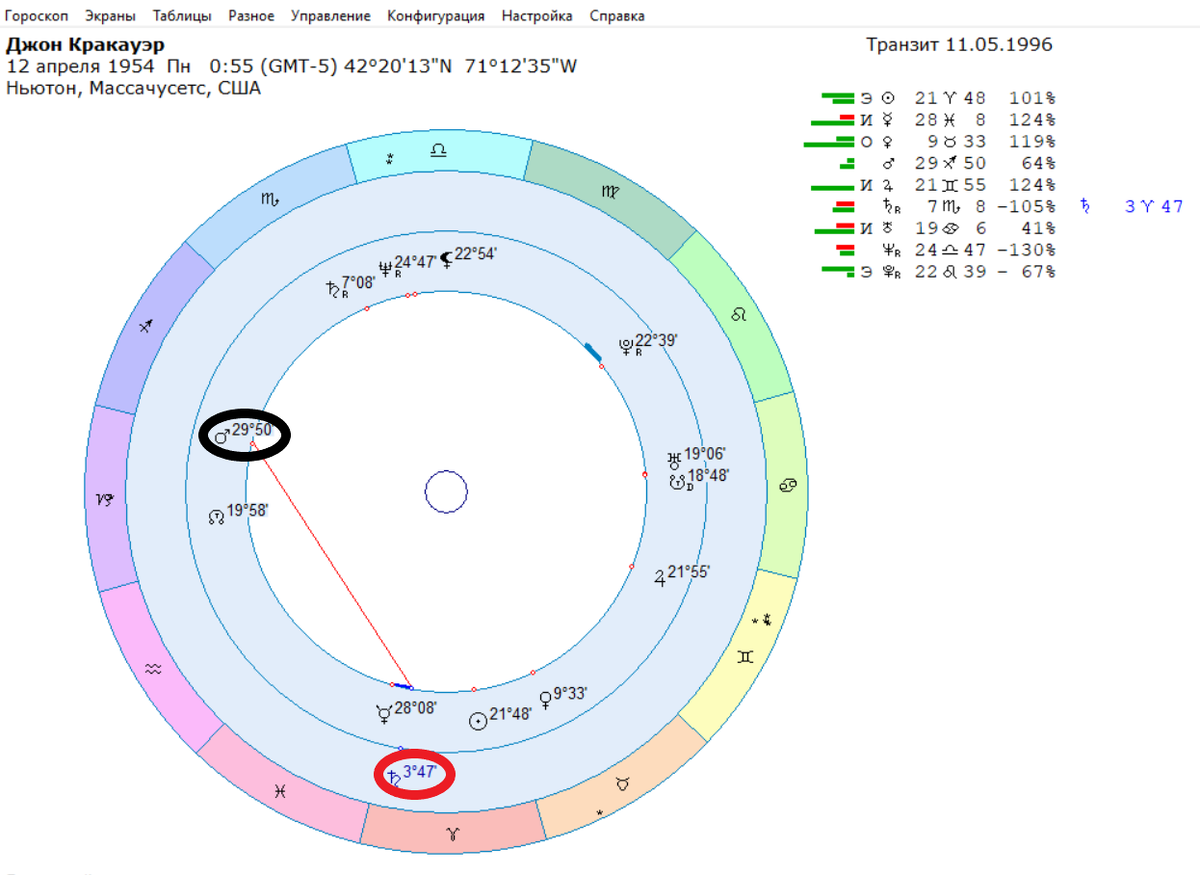This screenshot has height=875, width=1200.
Task: Select Venus glyph at 9°33' in chart
Action: pyautogui.click(x=545, y=699)
